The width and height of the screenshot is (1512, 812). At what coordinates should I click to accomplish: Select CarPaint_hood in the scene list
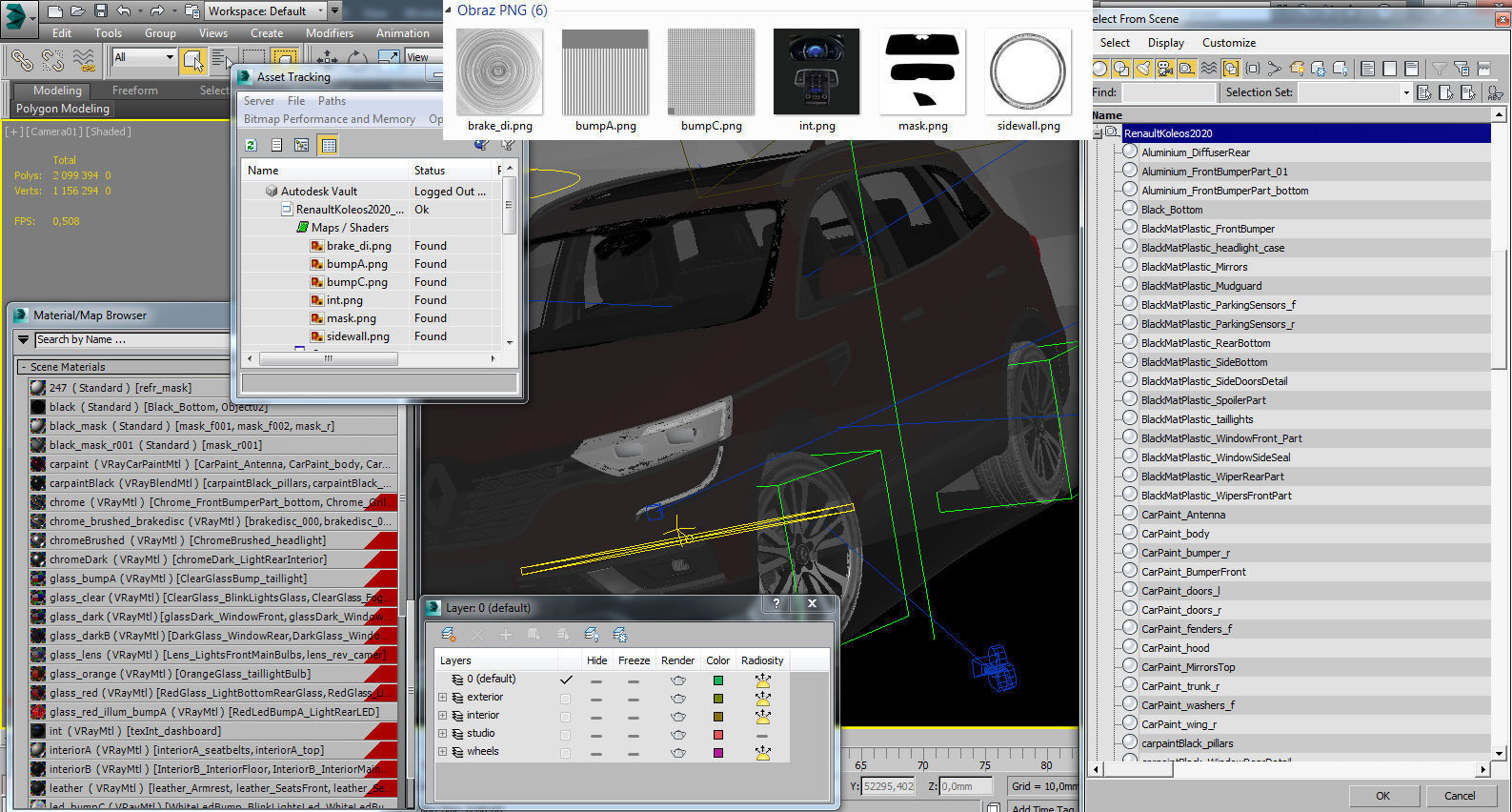(1175, 648)
